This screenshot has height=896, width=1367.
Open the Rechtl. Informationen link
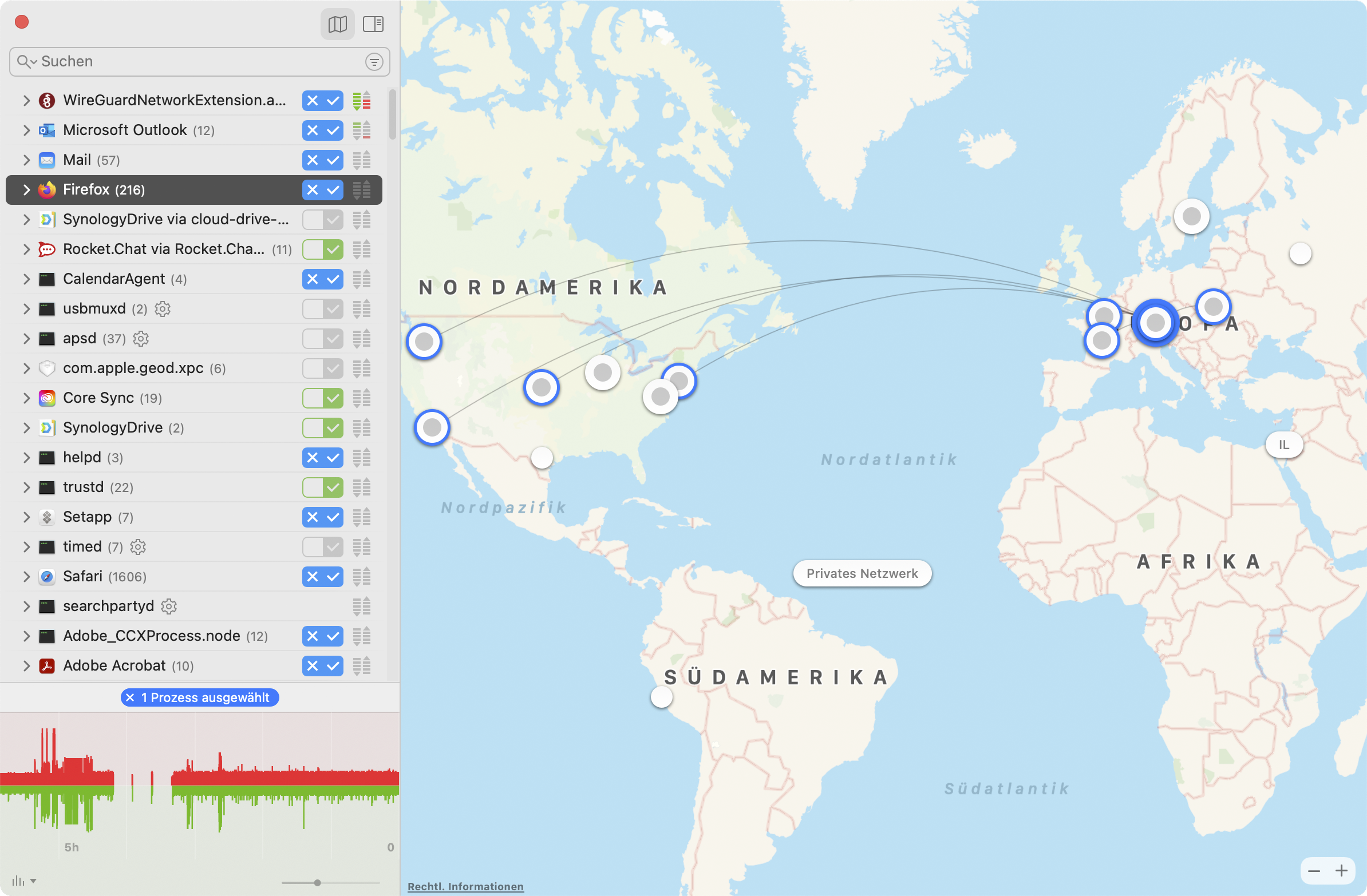pyautogui.click(x=465, y=887)
